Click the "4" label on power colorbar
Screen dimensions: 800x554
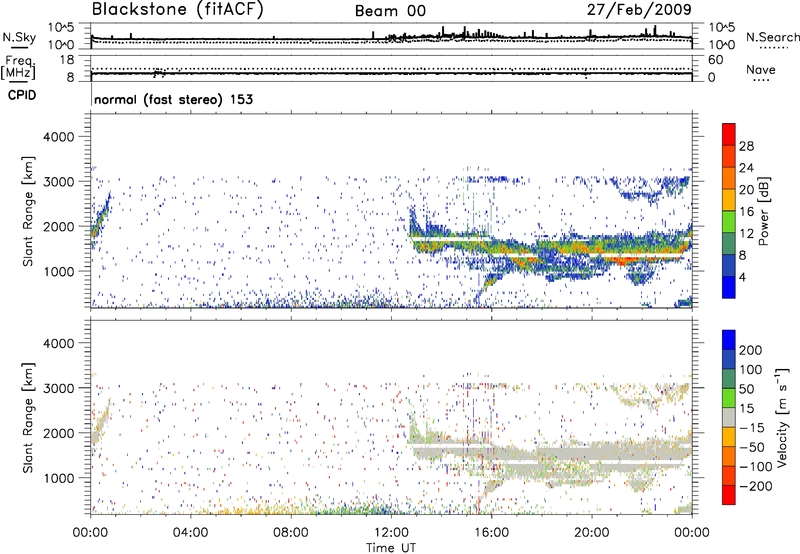[x=742, y=277]
